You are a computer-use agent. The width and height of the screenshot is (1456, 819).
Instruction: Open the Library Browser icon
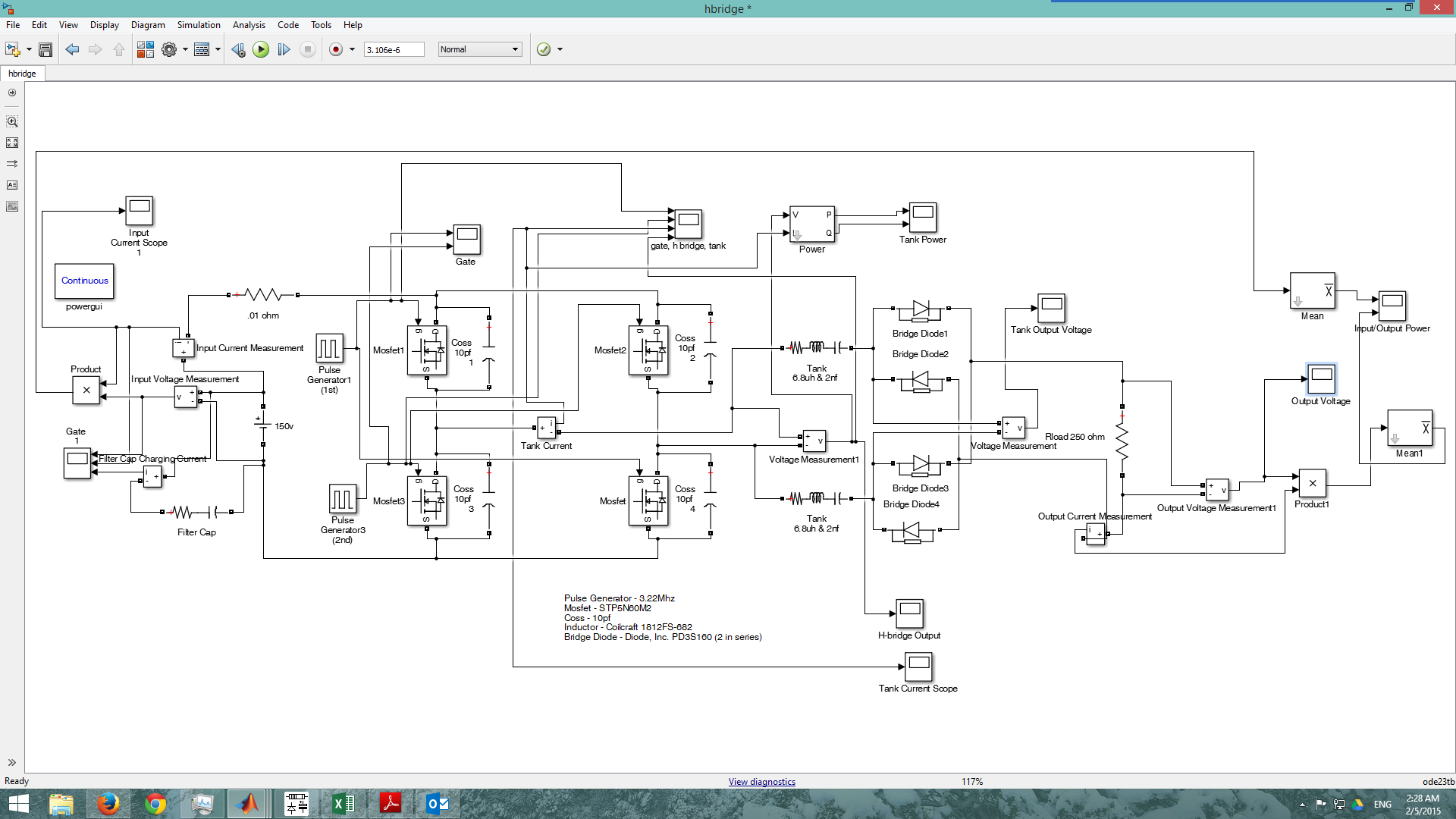pyautogui.click(x=145, y=49)
